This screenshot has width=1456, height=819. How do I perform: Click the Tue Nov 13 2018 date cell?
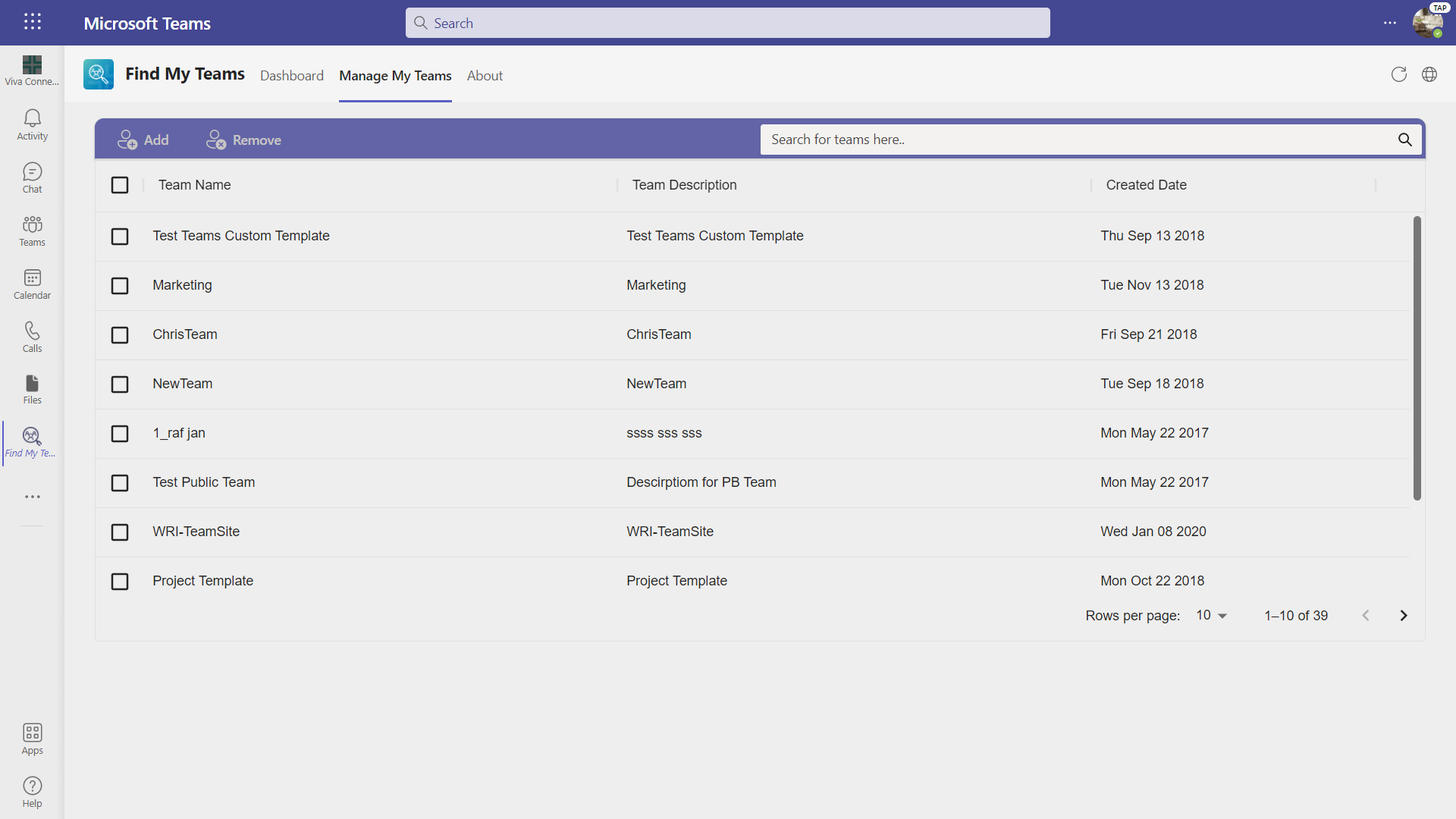(1152, 285)
